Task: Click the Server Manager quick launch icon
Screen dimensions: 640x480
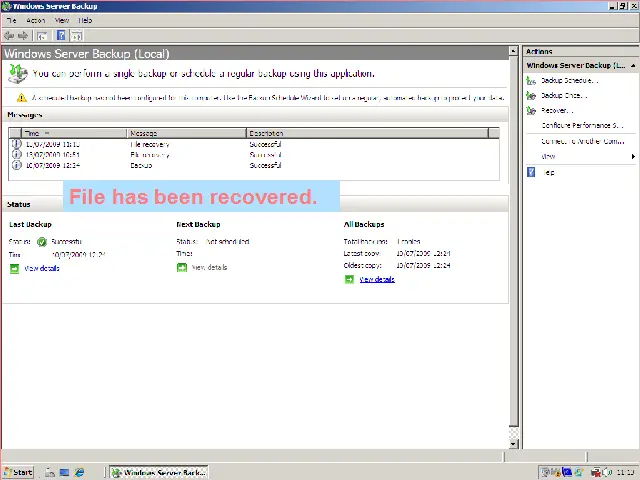Action: 50,472
